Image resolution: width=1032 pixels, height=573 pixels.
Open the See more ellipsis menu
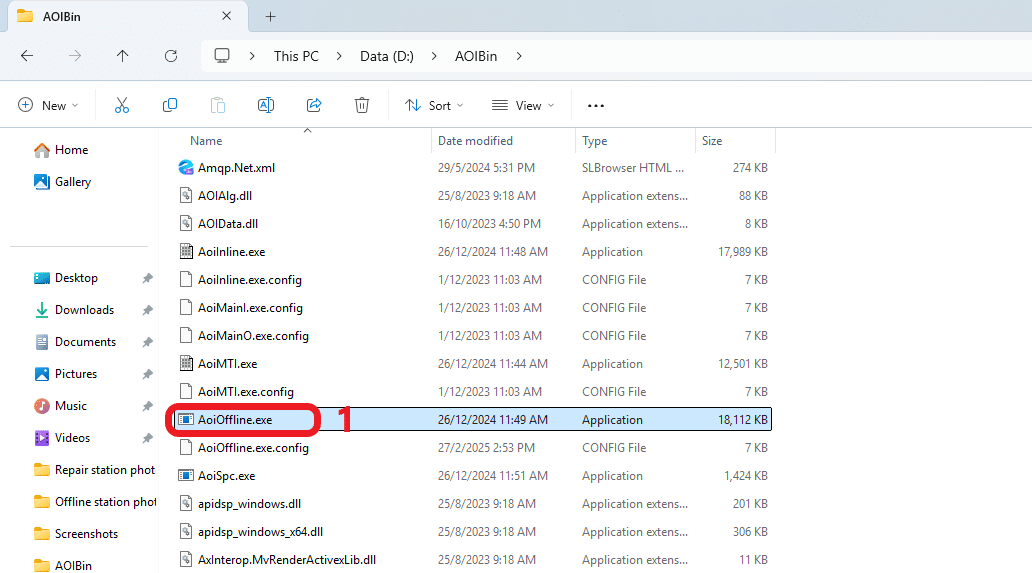point(596,105)
